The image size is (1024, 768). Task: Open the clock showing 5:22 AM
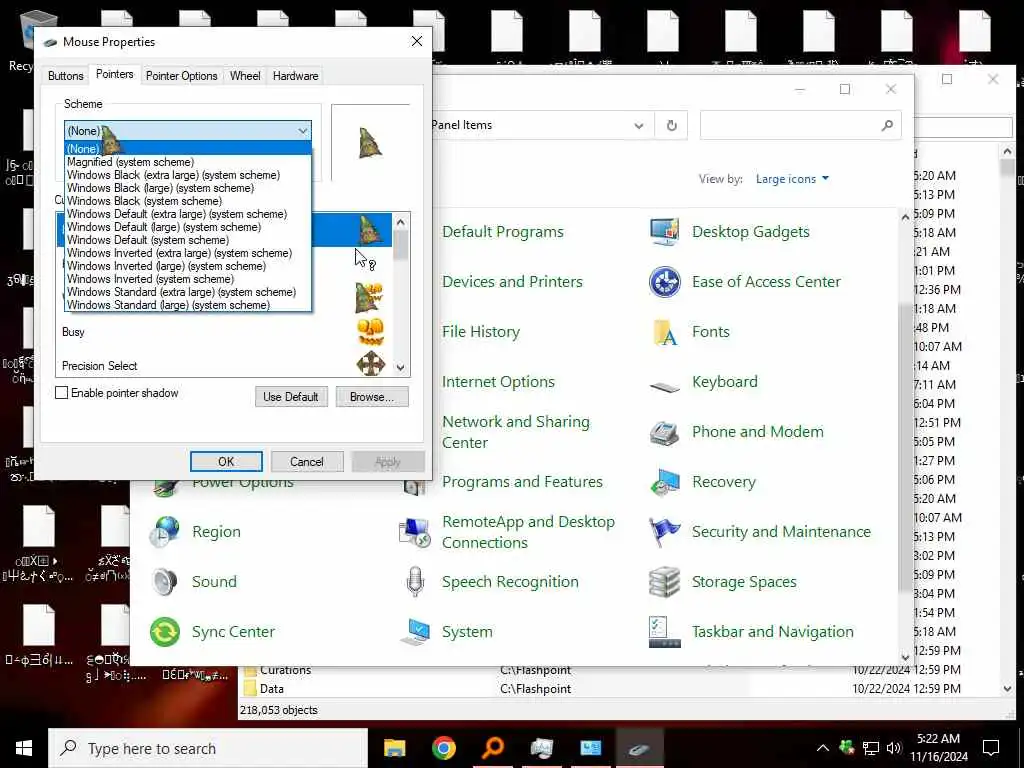938,748
